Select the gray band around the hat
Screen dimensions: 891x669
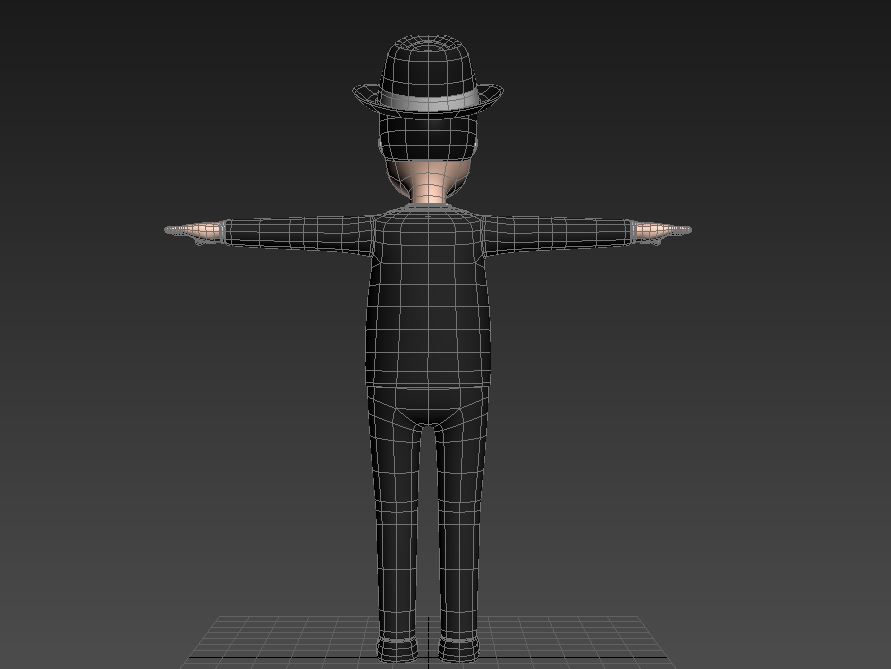[428, 101]
